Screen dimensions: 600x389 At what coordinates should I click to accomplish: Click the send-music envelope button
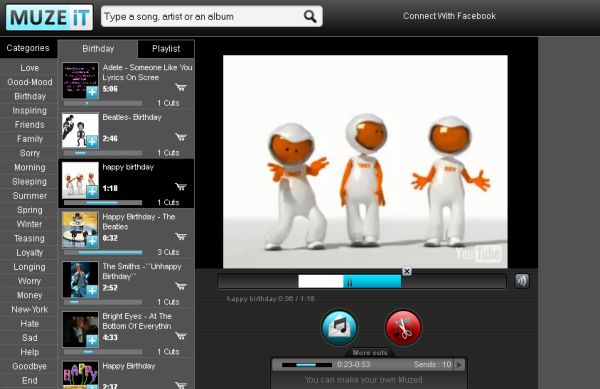[x=339, y=328]
